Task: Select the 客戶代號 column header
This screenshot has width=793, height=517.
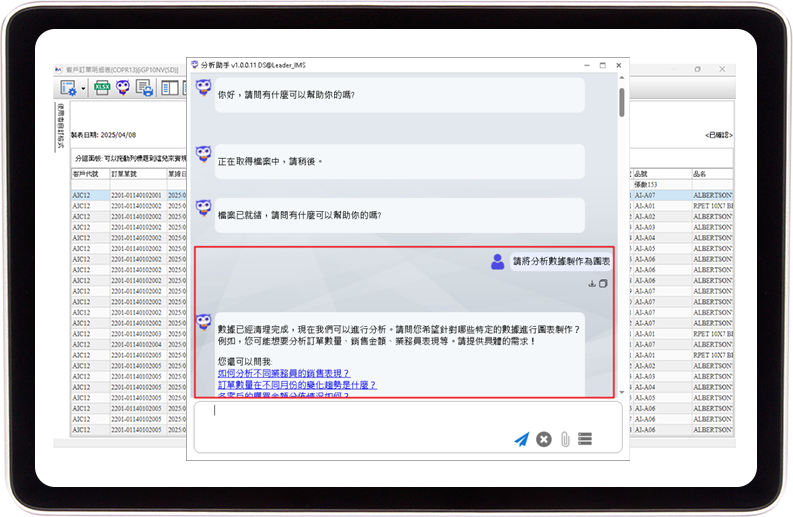Action: pos(88,173)
